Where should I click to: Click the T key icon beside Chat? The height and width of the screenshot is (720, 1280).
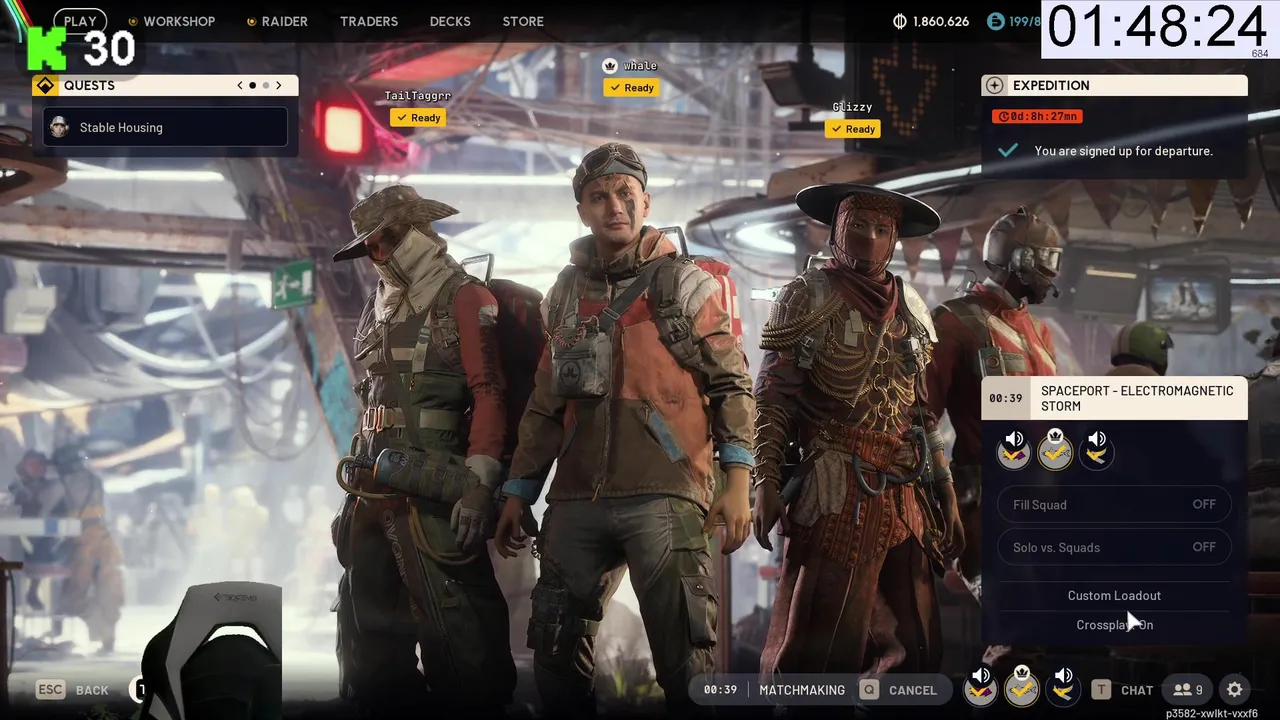pos(1101,690)
